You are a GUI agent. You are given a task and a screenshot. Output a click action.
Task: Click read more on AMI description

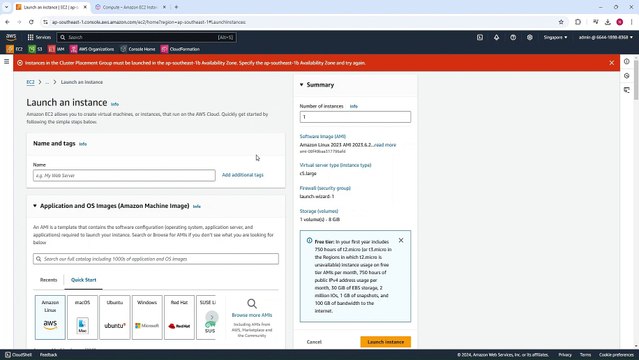[385, 145]
